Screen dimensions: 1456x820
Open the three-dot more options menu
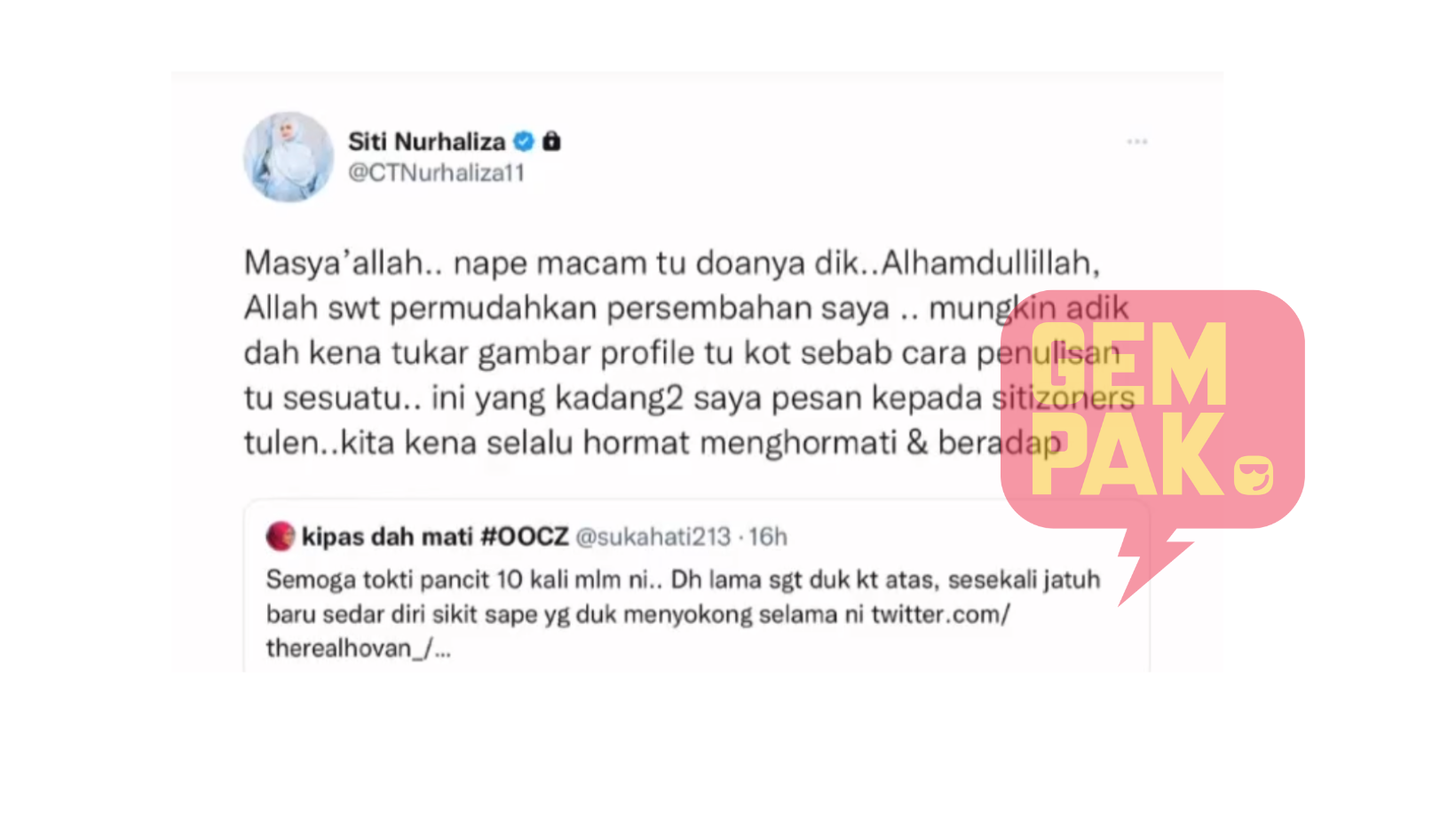pyautogui.click(x=1137, y=142)
